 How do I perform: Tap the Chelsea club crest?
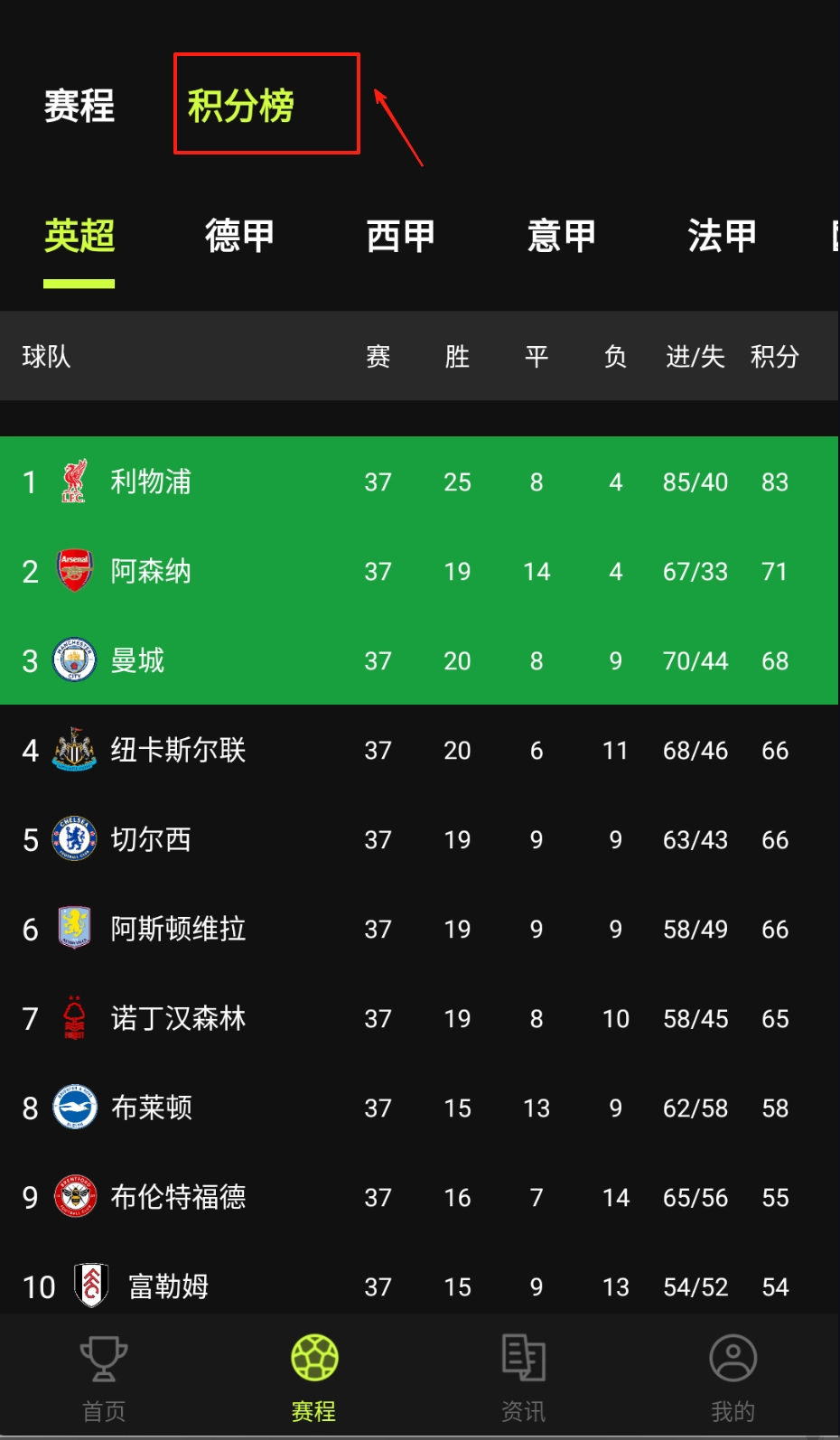pyautogui.click(x=74, y=839)
